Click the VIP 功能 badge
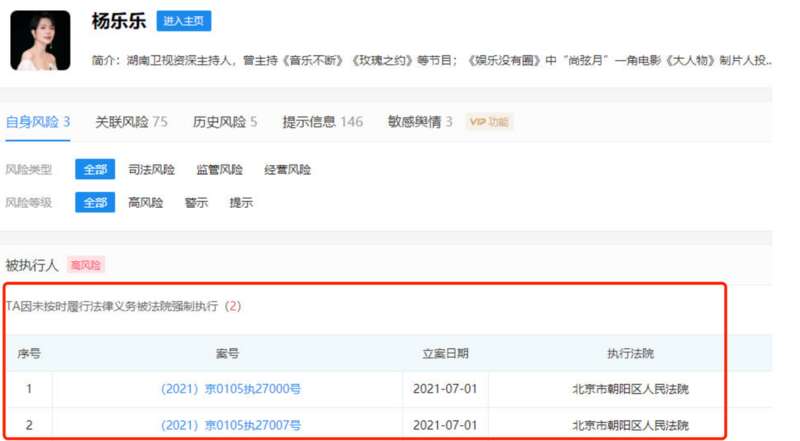The width and height of the screenshot is (800, 441). [490, 122]
